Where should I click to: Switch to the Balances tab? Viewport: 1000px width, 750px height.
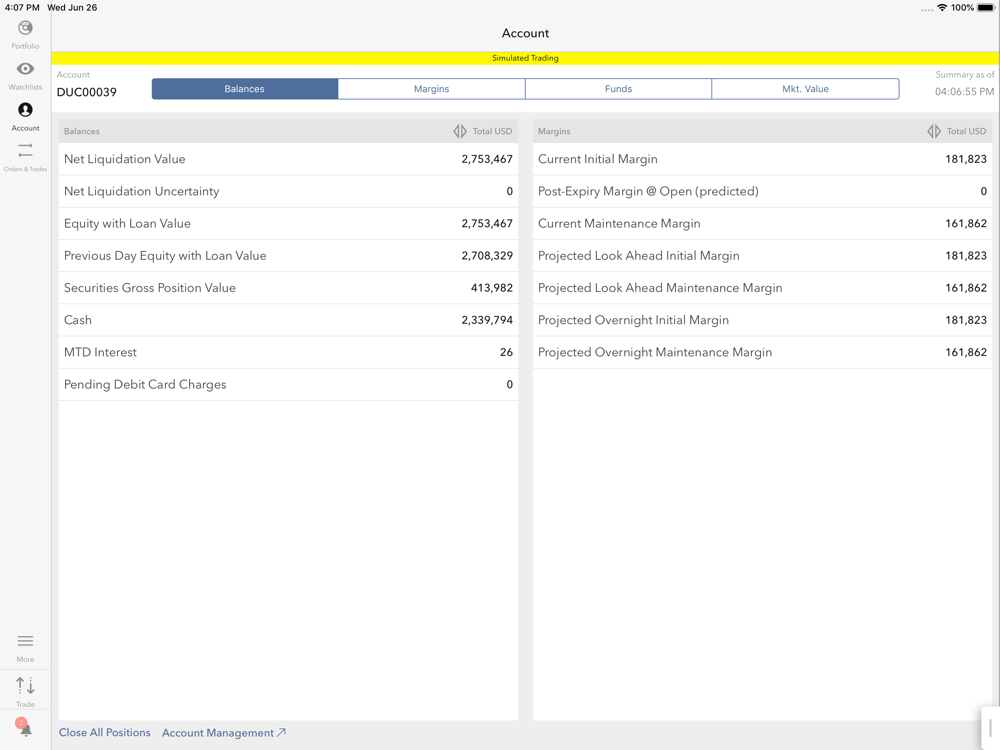tap(245, 89)
